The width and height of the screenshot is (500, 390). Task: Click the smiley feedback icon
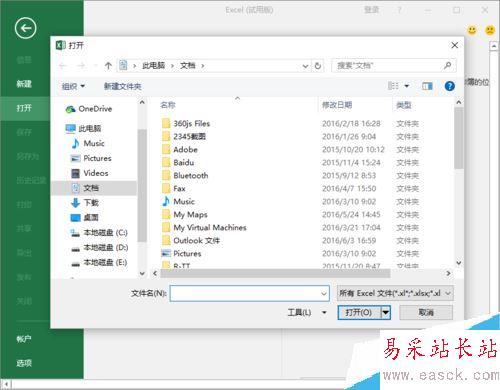pos(472,30)
